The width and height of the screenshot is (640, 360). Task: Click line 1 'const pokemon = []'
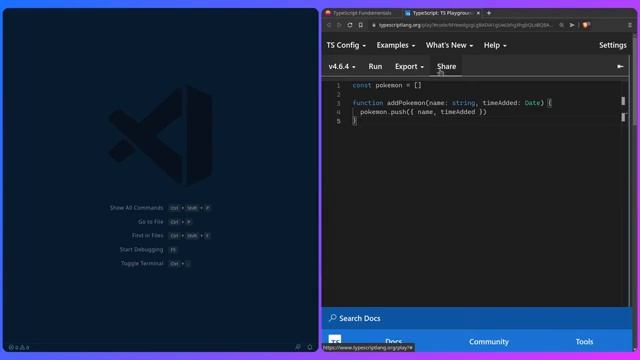(387, 85)
